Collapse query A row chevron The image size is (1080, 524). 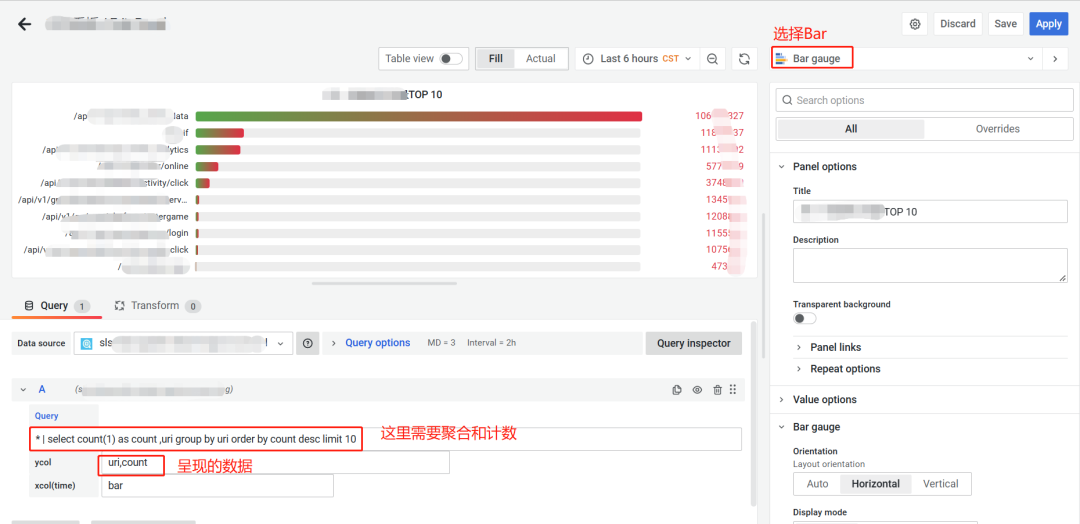(x=23, y=390)
